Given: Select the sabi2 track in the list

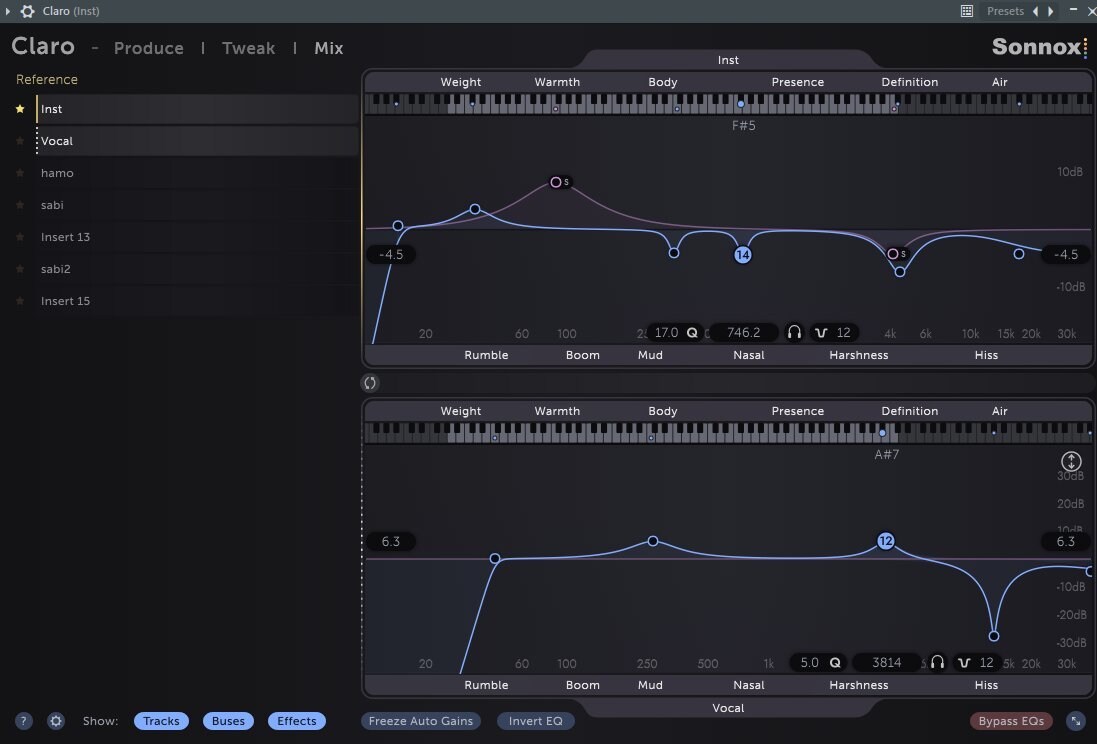Looking at the screenshot, I should [x=197, y=269].
